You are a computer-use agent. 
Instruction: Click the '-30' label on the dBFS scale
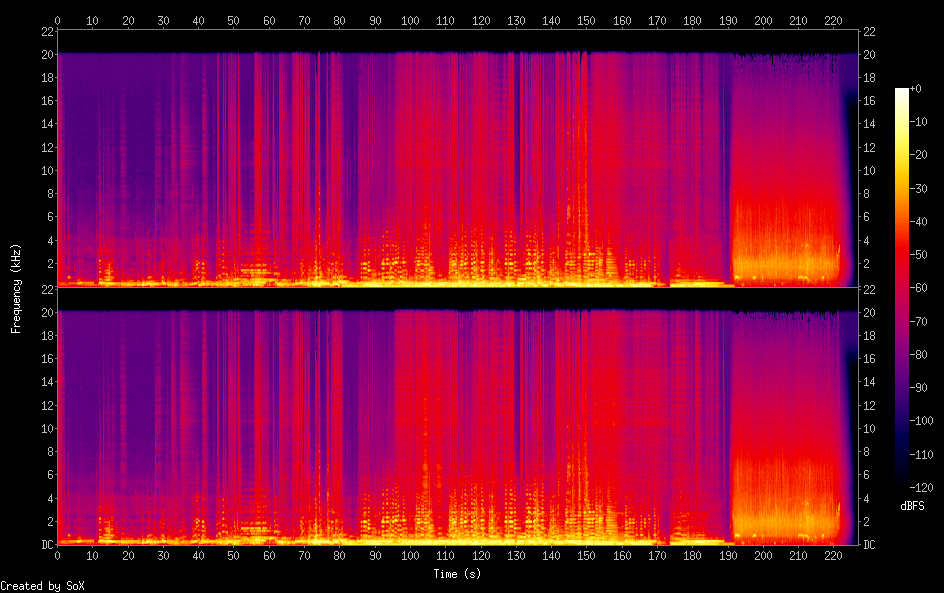[x=919, y=188]
